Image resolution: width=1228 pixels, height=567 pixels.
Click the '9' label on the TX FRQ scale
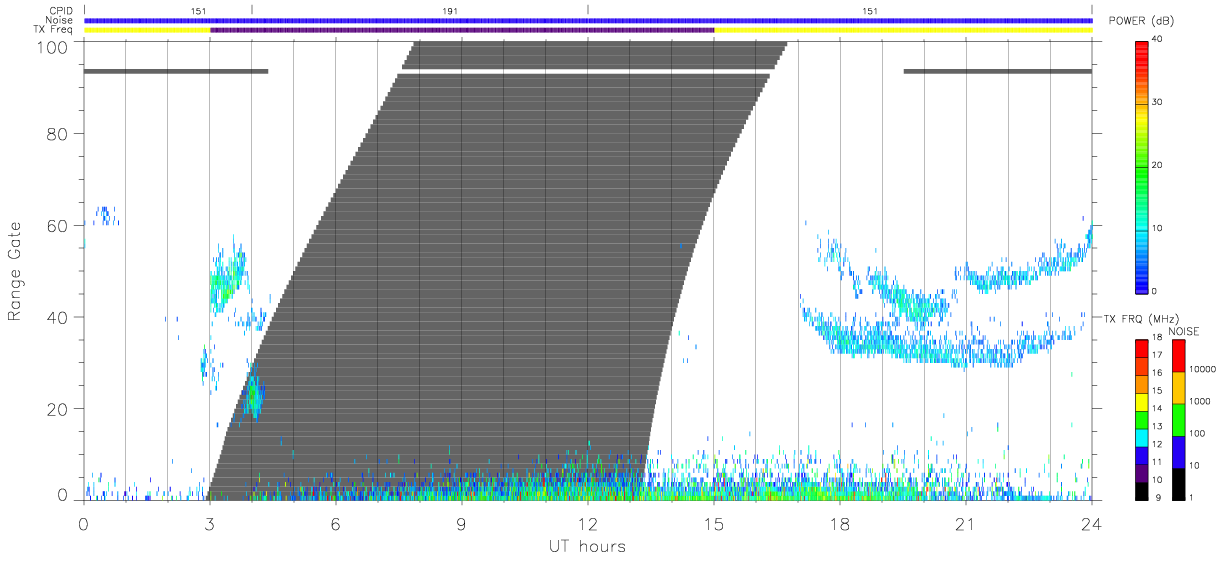(x=1159, y=497)
